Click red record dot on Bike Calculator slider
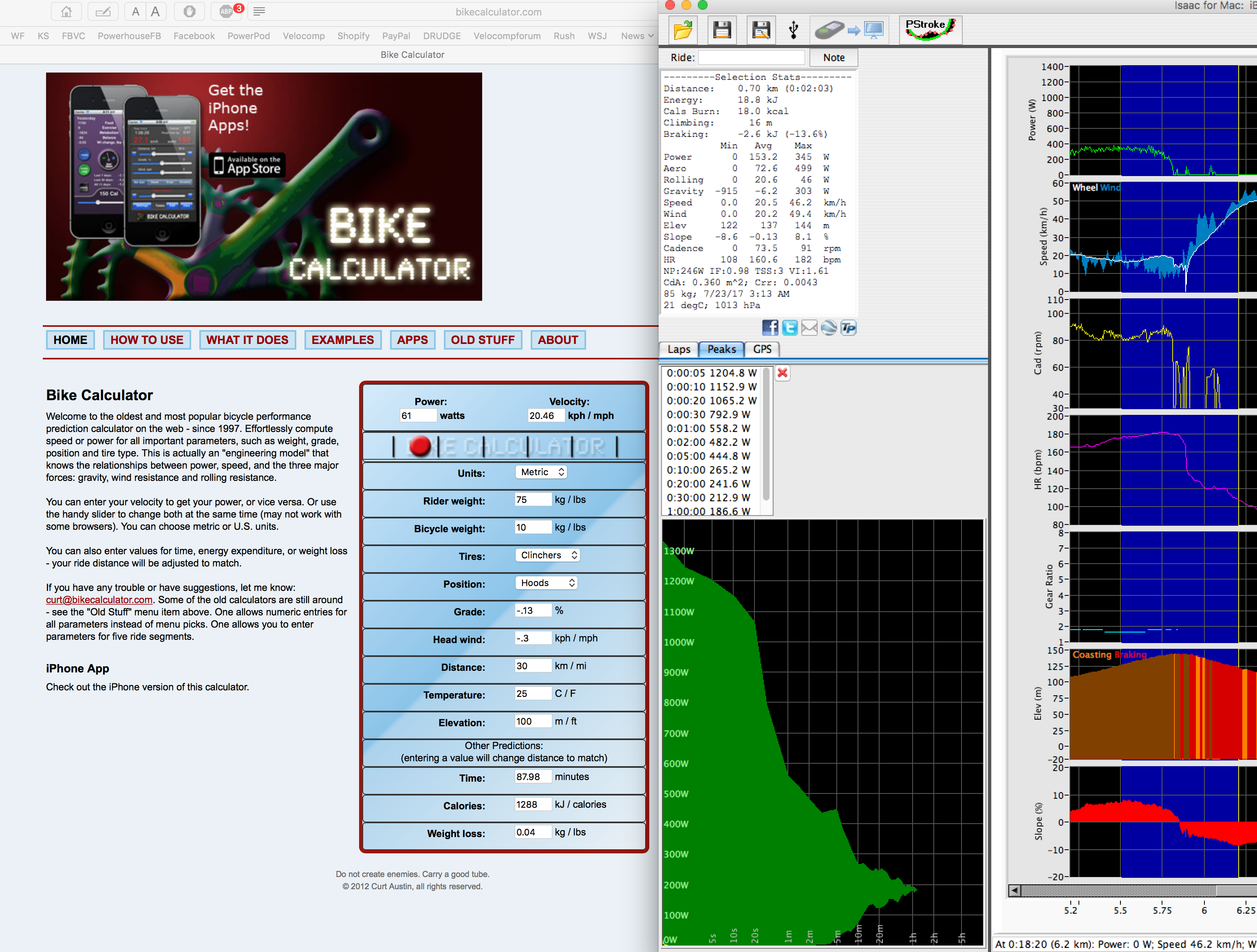The image size is (1257, 952). pyautogui.click(x=420, y=446)
